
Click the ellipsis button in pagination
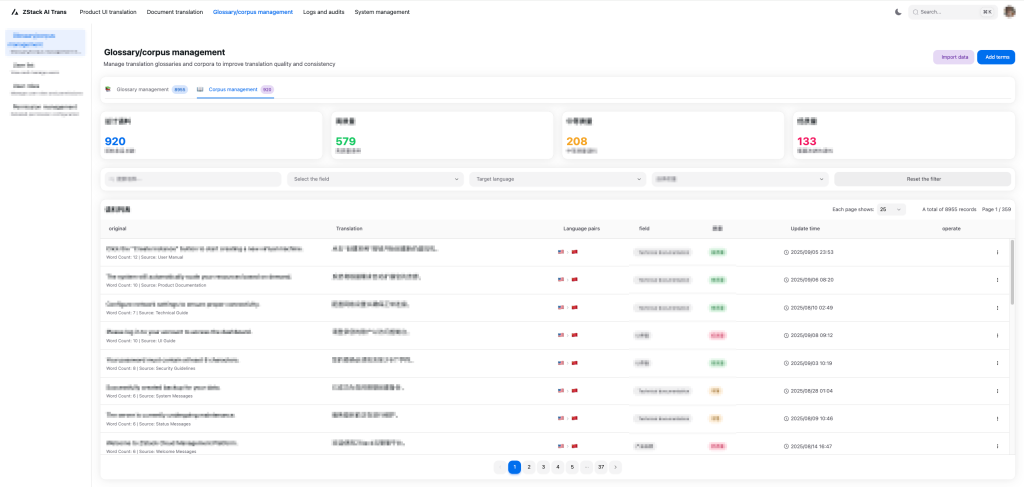586,467
